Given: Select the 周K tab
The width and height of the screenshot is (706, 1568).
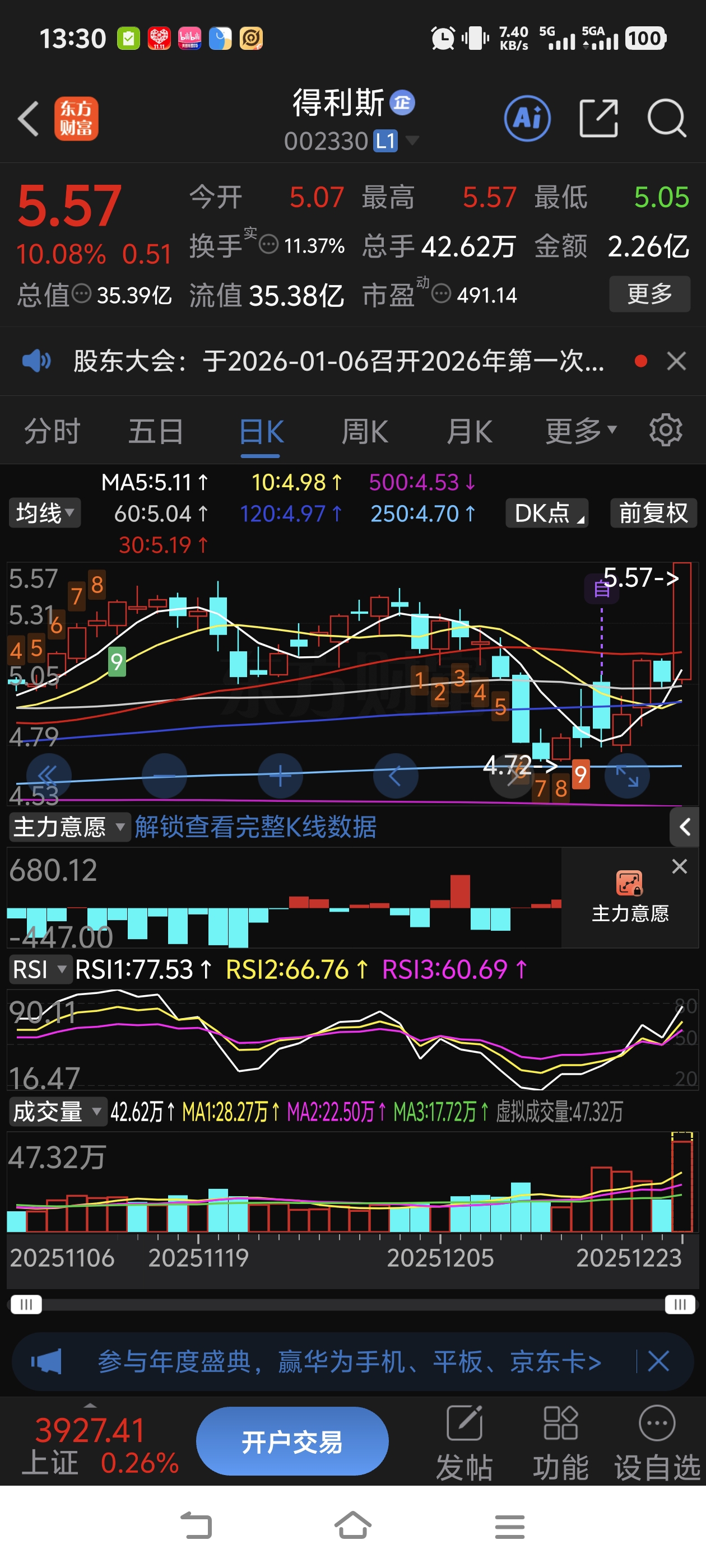Looking at the screenshot, I should tap(364, 432).
